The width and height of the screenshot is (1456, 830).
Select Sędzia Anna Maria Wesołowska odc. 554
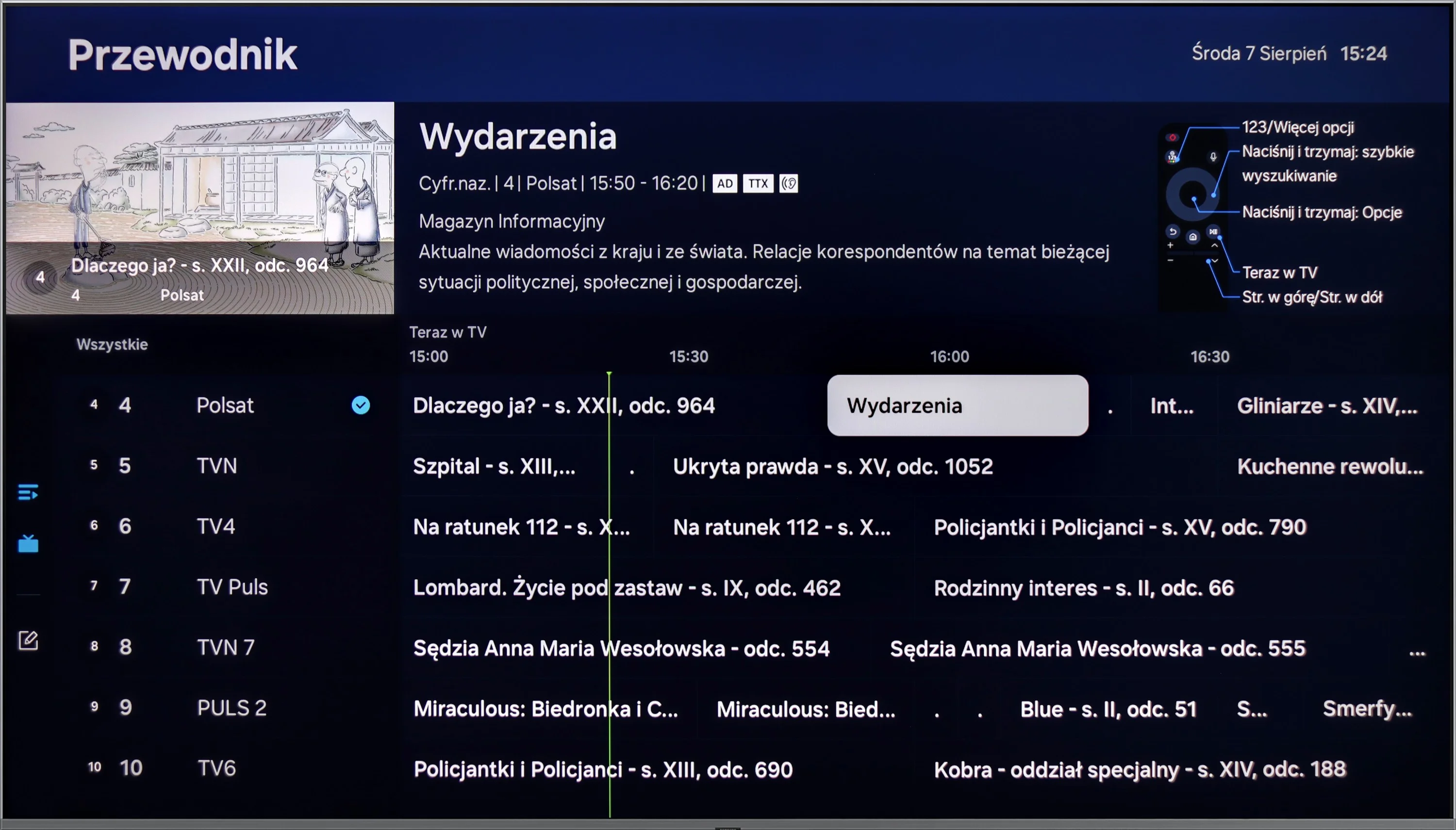point(635,648)
